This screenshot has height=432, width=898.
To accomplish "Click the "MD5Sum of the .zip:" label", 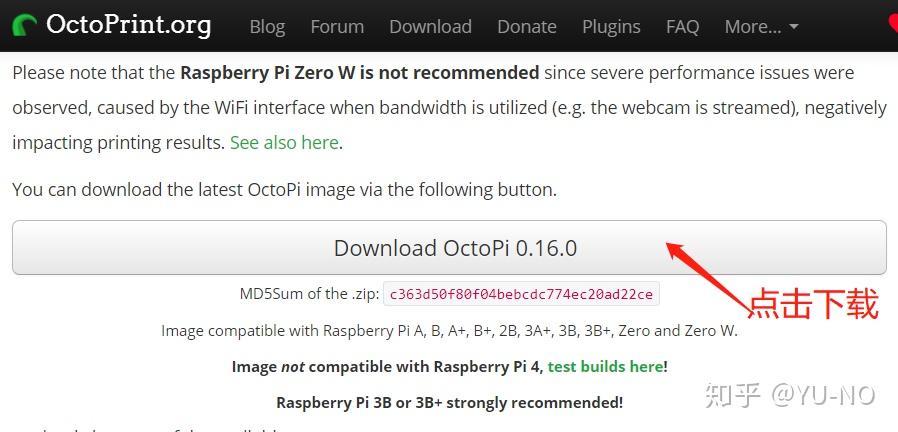I will click(308, 294).
